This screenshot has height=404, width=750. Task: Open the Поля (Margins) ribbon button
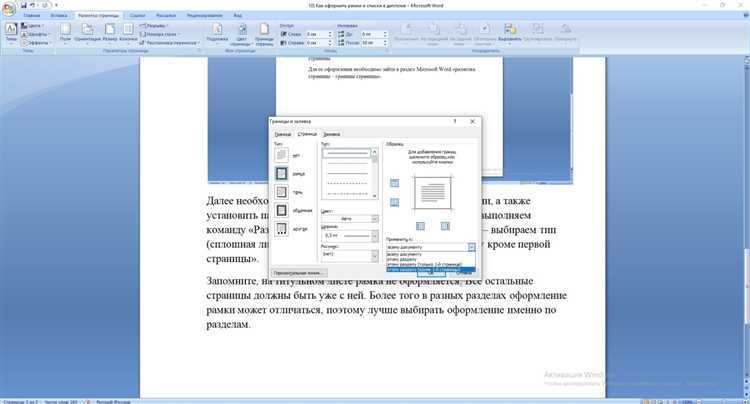[65, 33]
